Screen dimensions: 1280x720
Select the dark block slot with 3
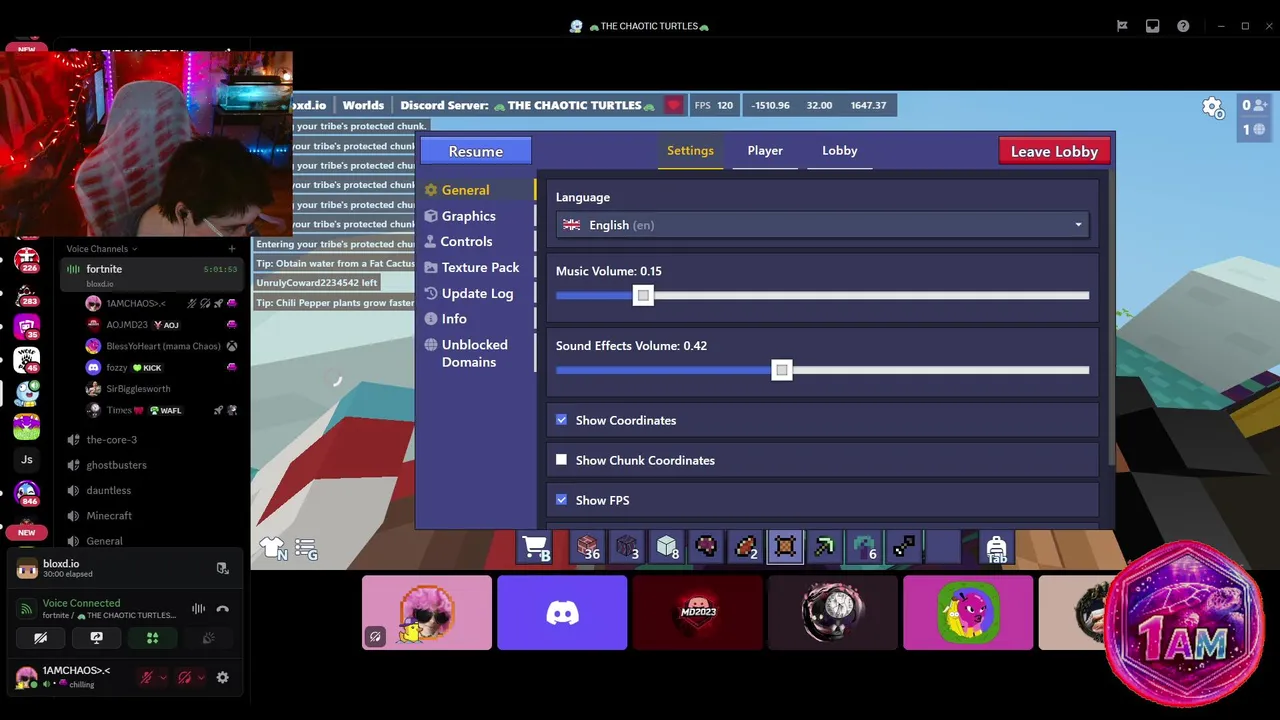(627, 547)
